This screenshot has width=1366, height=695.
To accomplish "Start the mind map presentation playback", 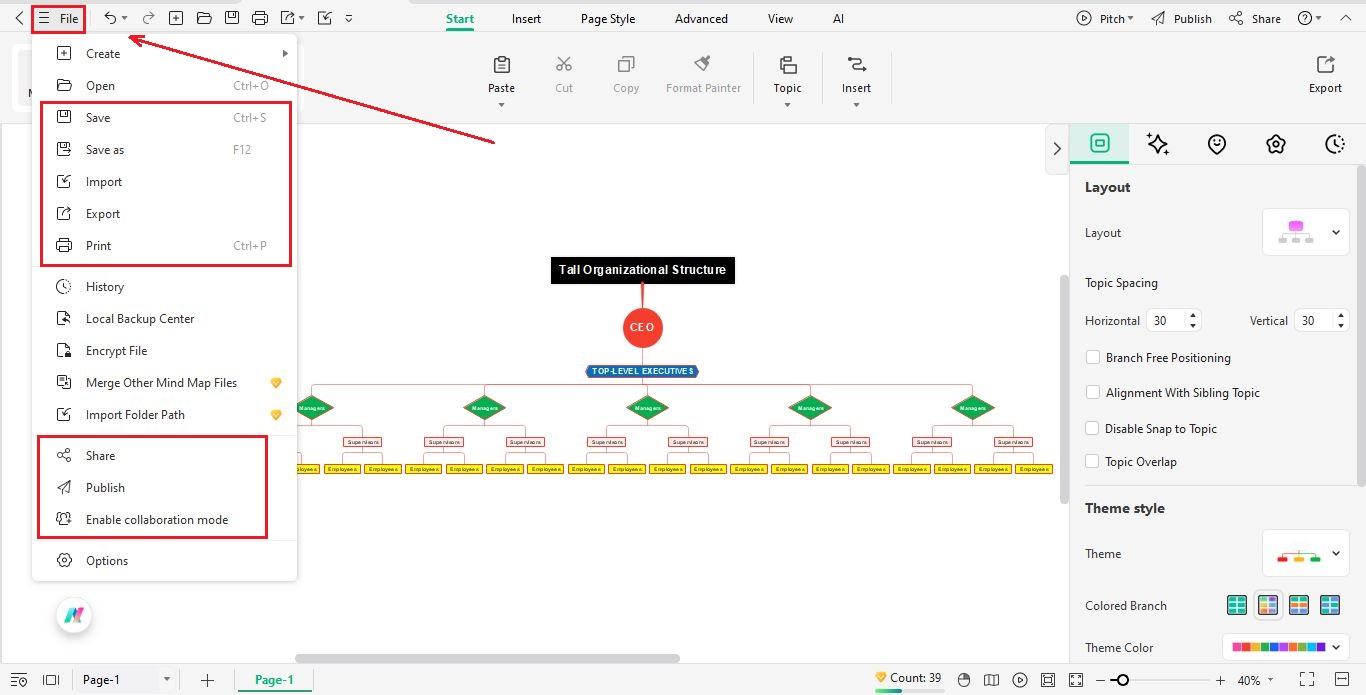I will tap(1020, 680).
